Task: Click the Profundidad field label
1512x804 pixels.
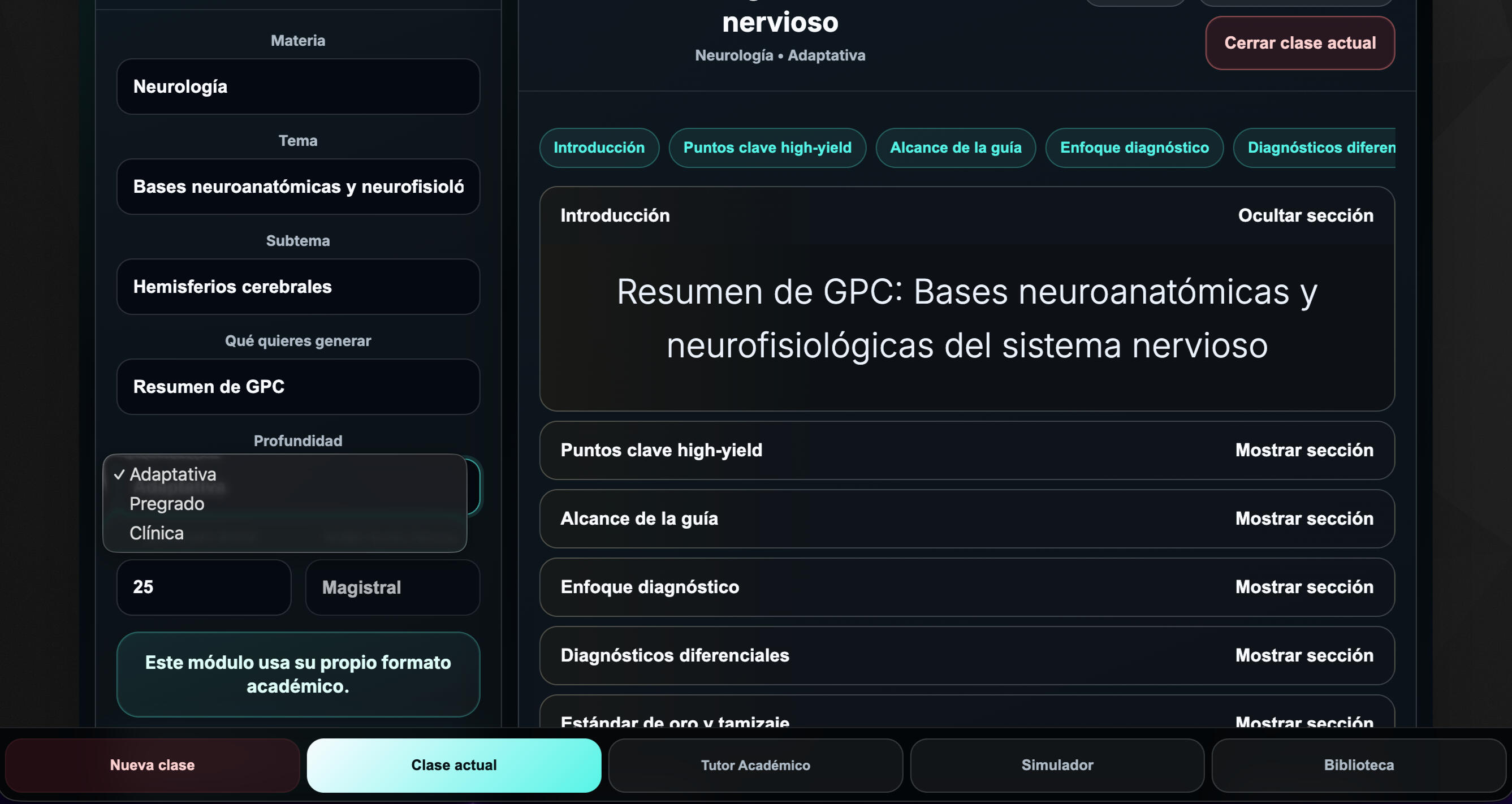Action: coord(298,441)
